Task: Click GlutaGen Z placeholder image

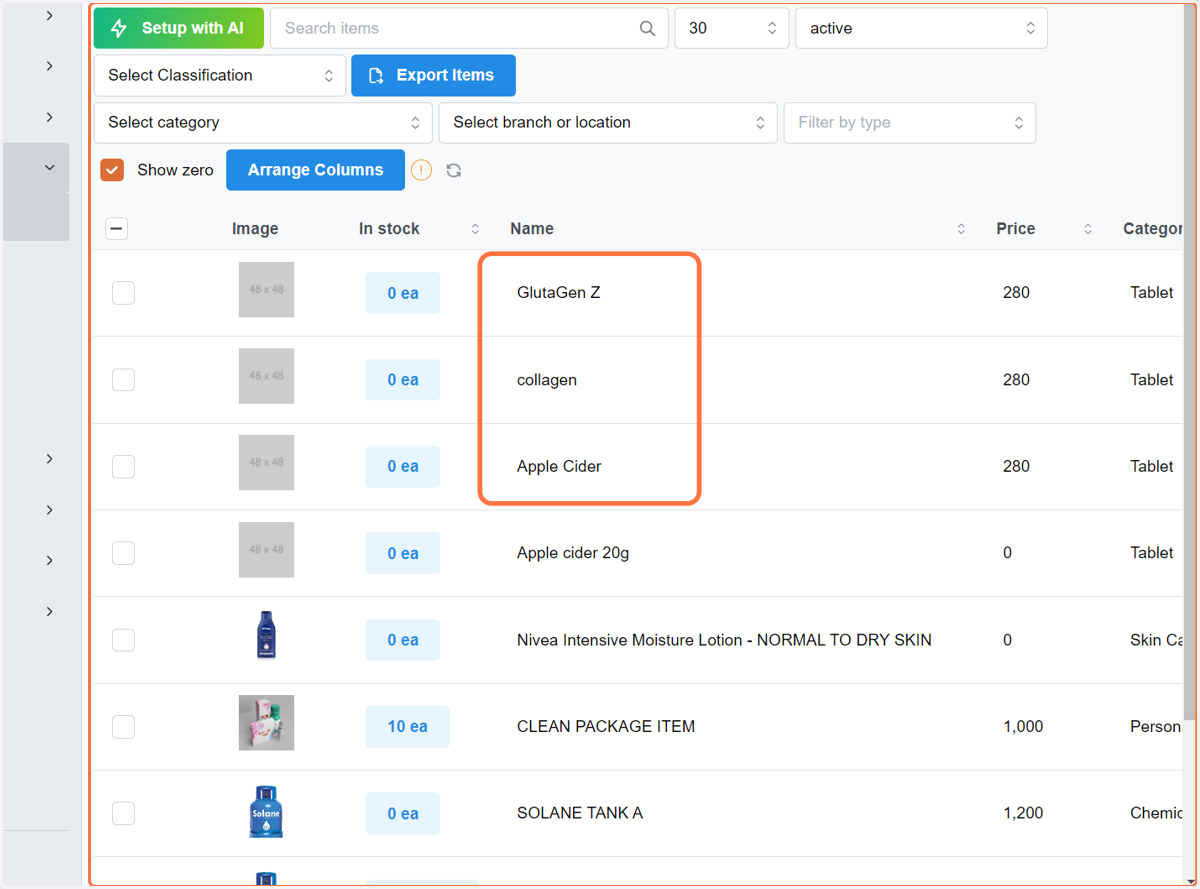Action: pos(266,290)
